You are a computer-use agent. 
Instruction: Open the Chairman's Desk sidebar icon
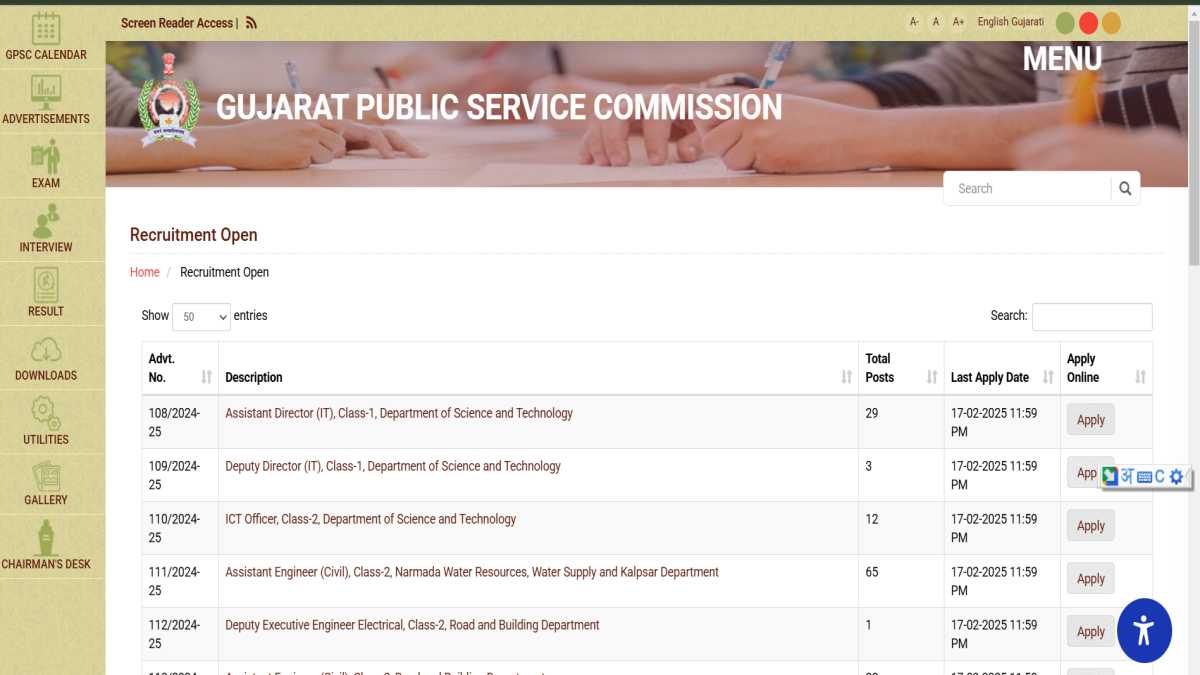[46, 538]
